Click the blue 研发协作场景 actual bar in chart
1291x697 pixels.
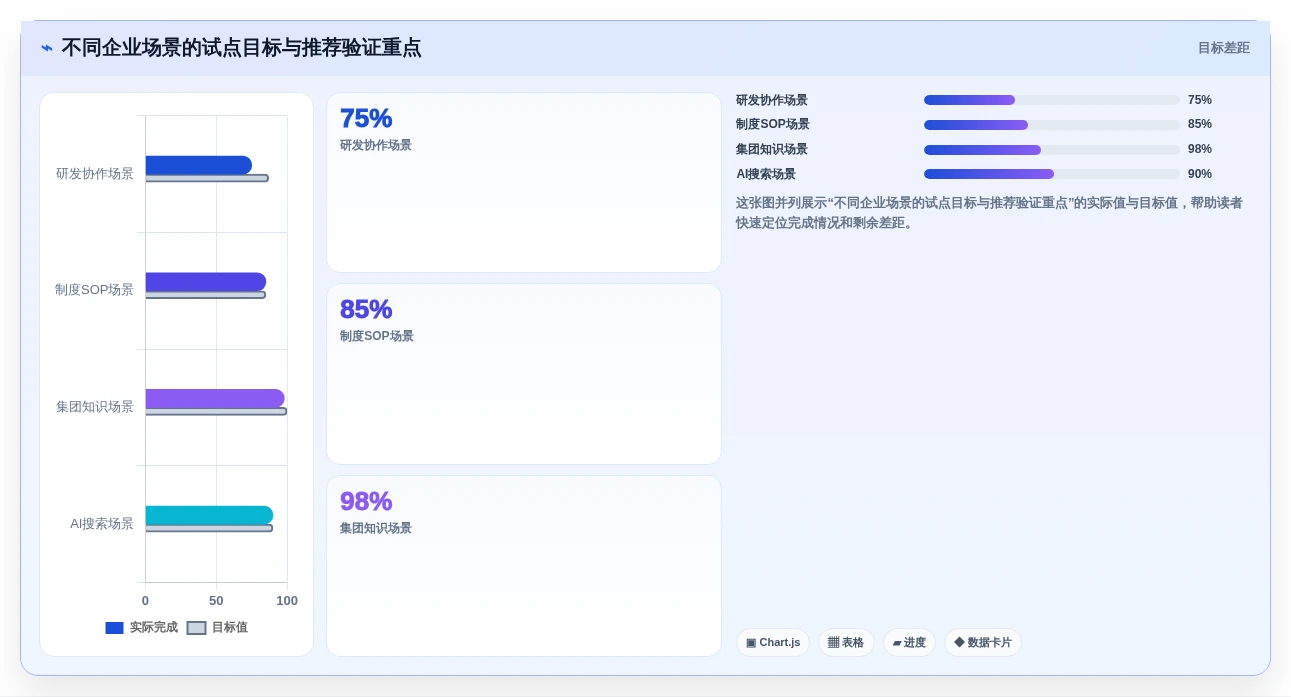198,165
